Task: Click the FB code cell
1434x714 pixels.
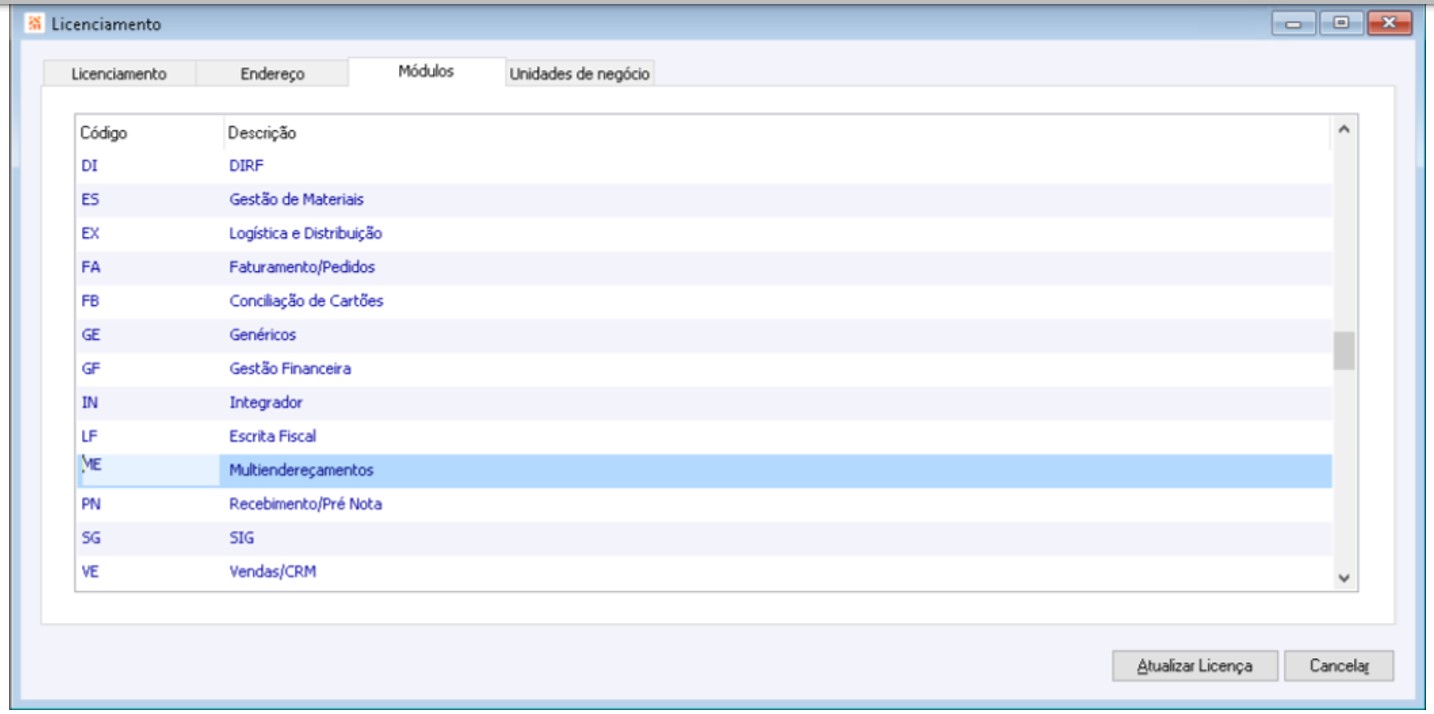Action: click(148, 302)
